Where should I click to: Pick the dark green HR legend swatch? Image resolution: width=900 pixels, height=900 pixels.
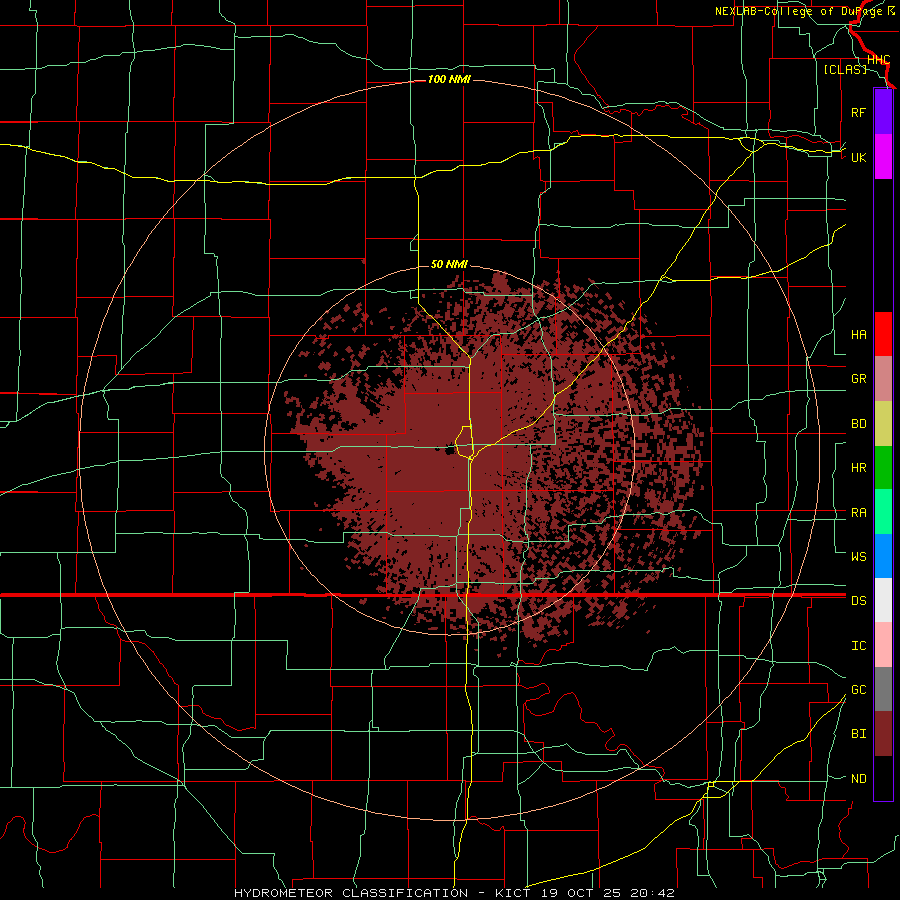(883, 468)
